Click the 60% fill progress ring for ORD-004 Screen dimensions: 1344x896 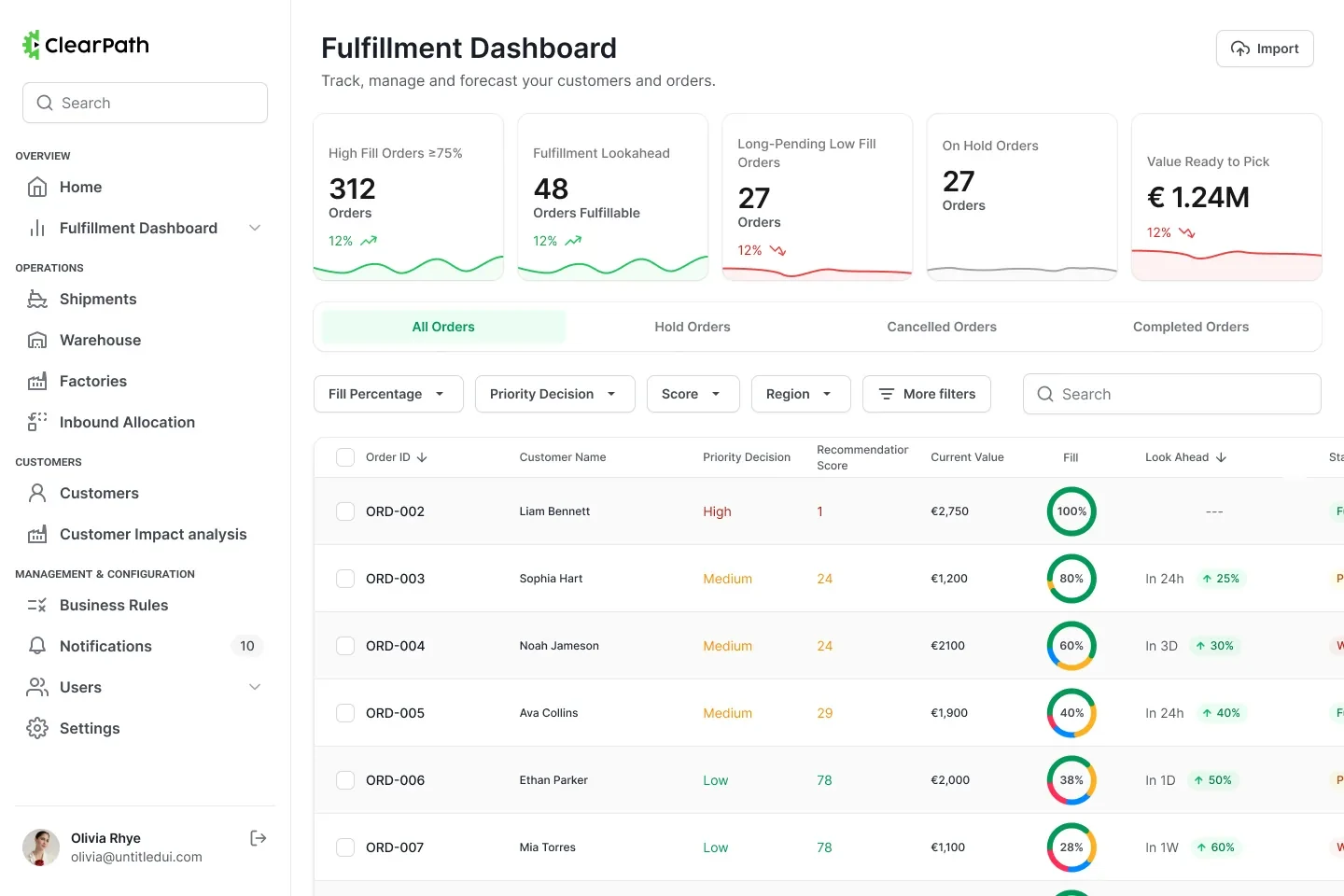pyautogui.click(x=1071, y=646)
